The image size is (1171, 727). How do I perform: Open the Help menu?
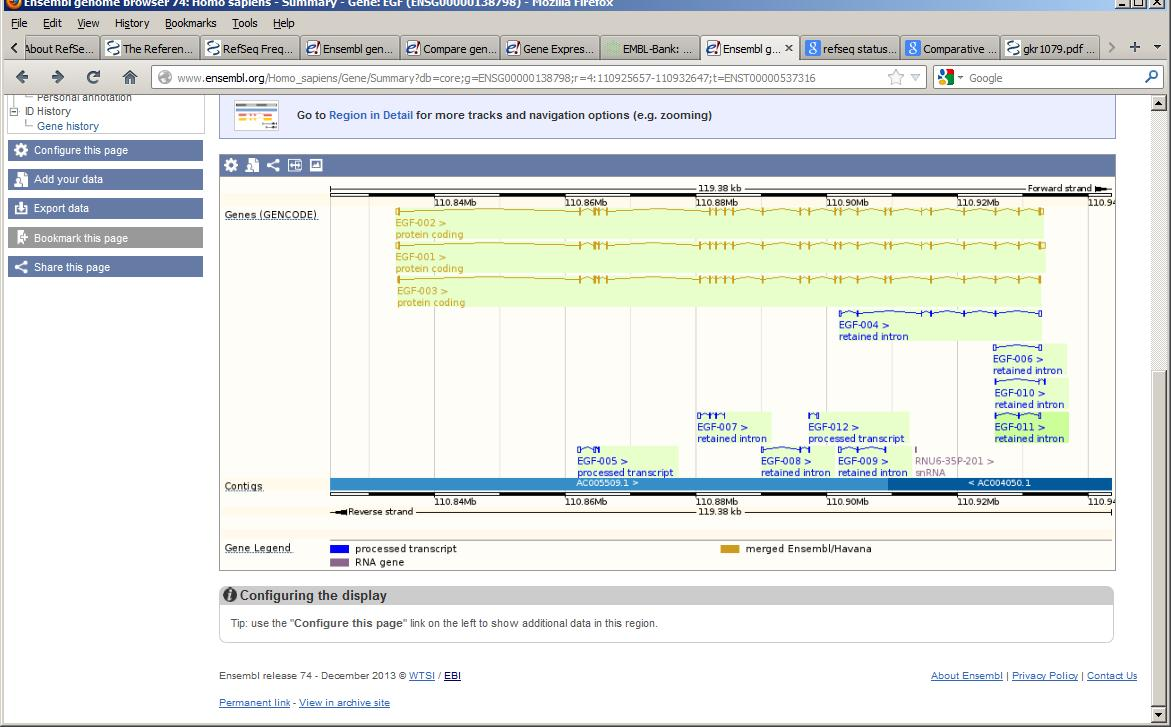283,23
